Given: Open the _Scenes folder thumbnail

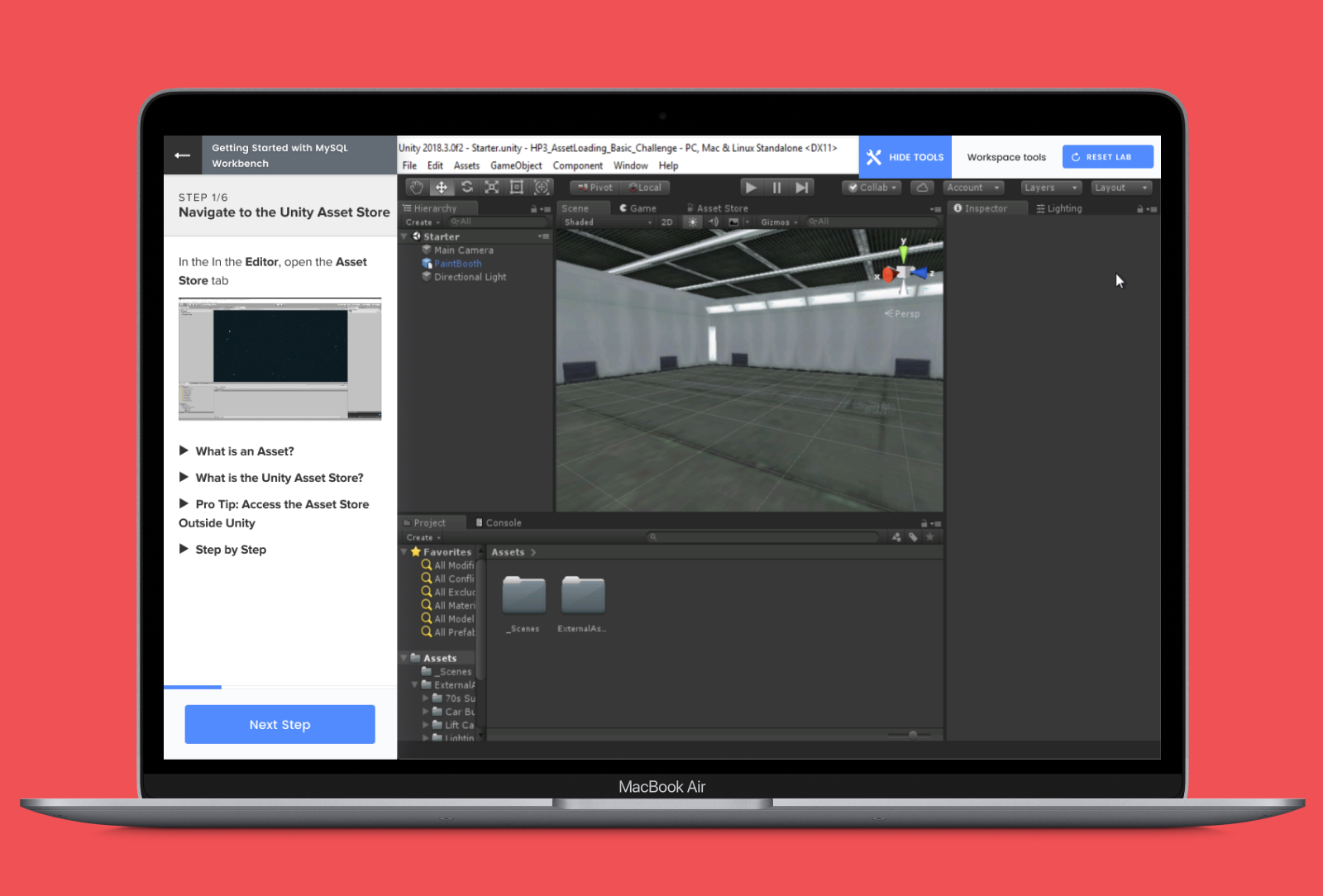Looking at the screenshot, I should coord(523,595).
